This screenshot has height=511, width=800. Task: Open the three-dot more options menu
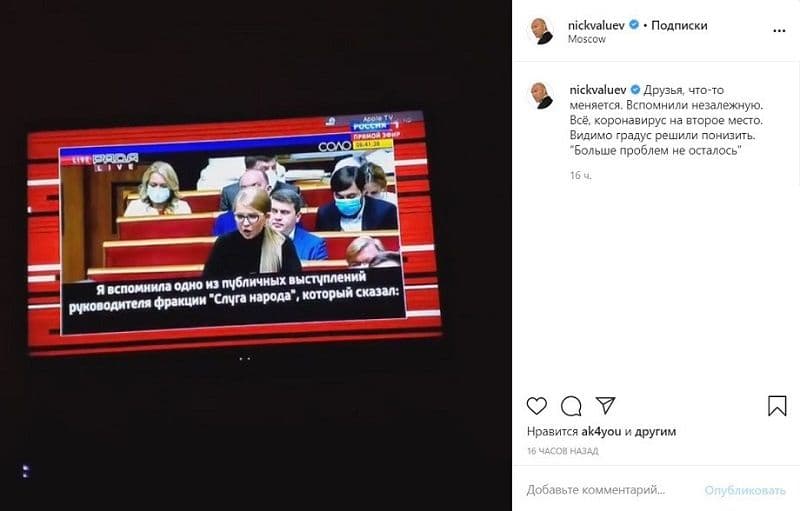point(779,31)
